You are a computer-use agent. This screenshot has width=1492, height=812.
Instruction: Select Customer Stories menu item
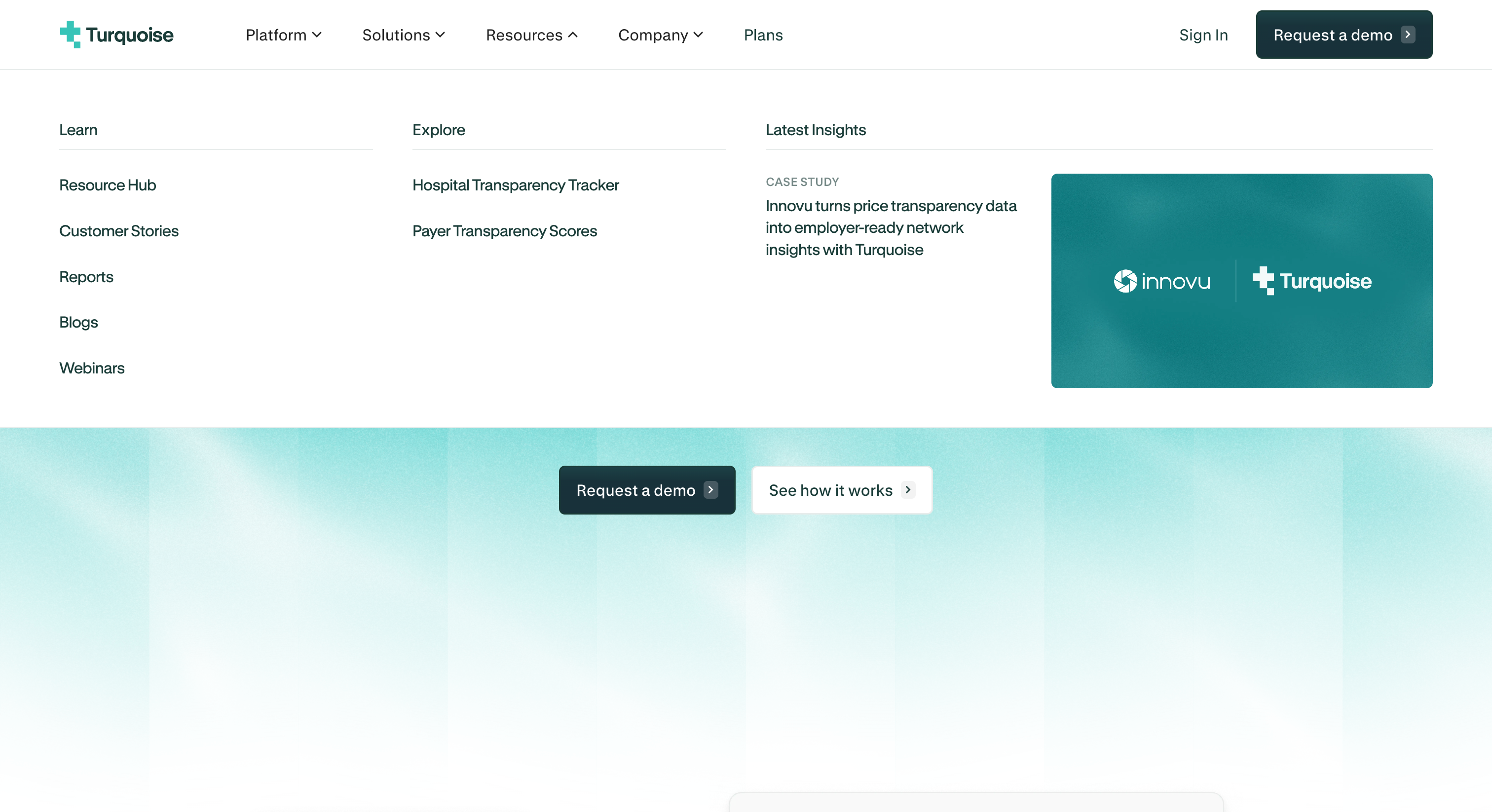click(119, 230)
